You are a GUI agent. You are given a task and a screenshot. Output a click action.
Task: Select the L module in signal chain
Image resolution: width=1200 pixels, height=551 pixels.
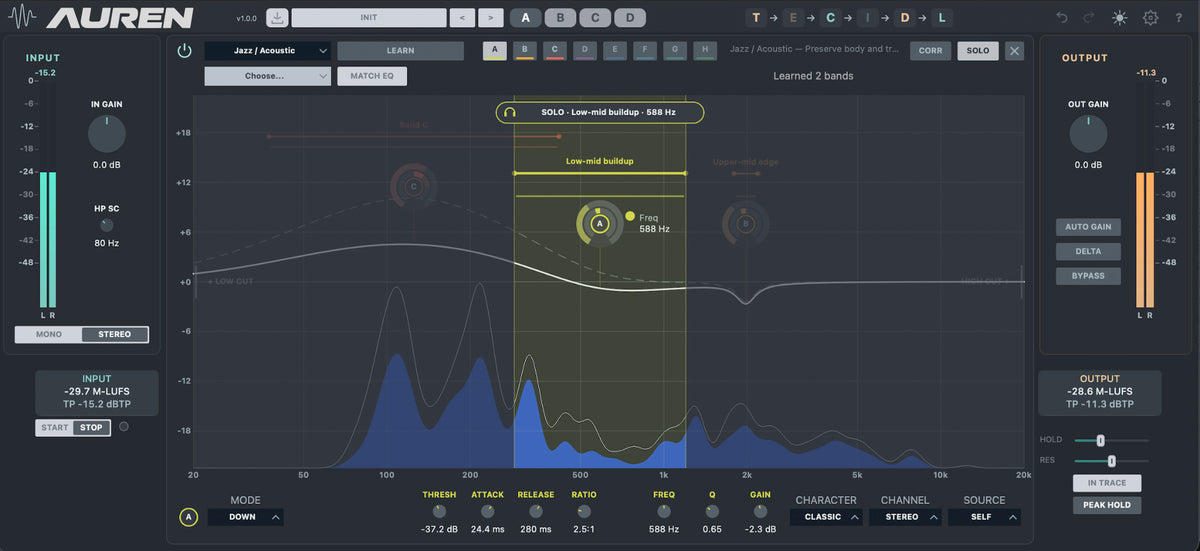[942, 18]
